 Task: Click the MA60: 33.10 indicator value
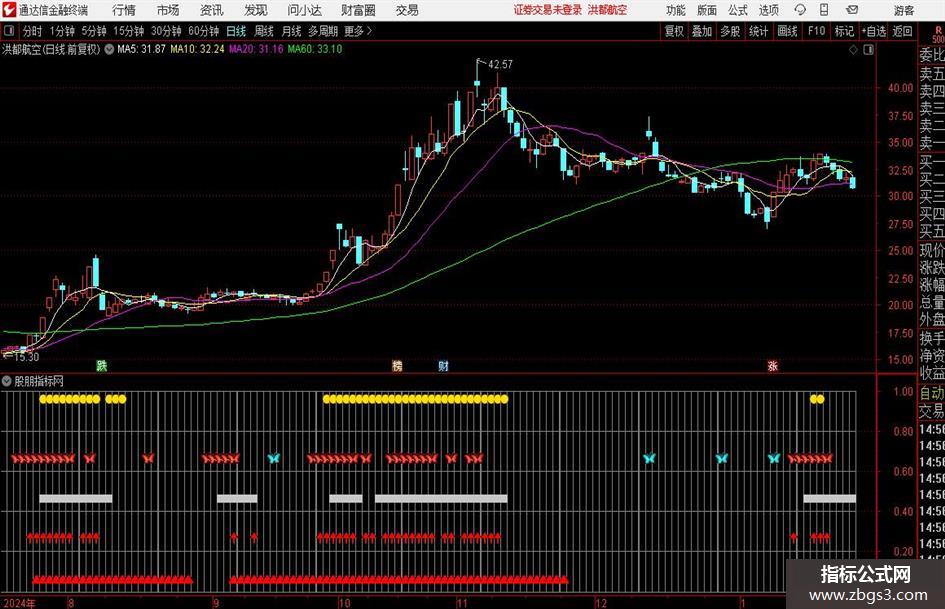click(x=315, y=49)
